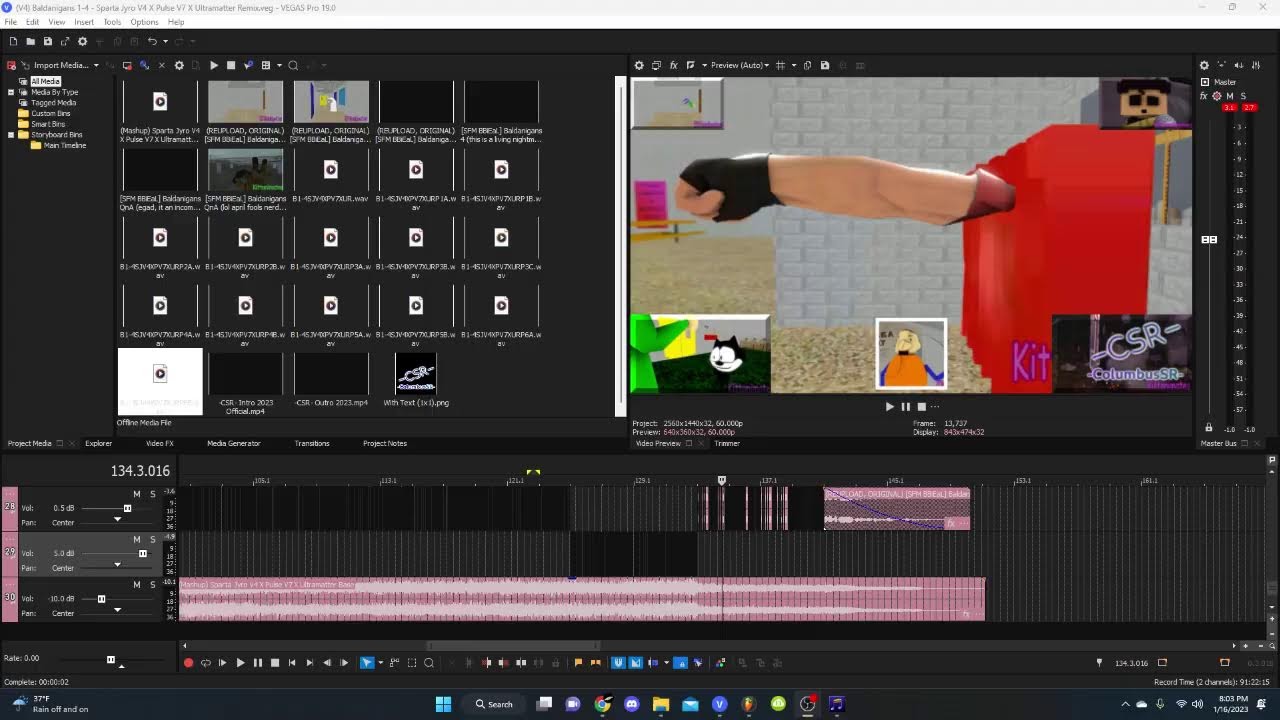Select B1-4SJV4XPV7XUR.wav media file
This screenshot has height=720, width=1280.
331,170
